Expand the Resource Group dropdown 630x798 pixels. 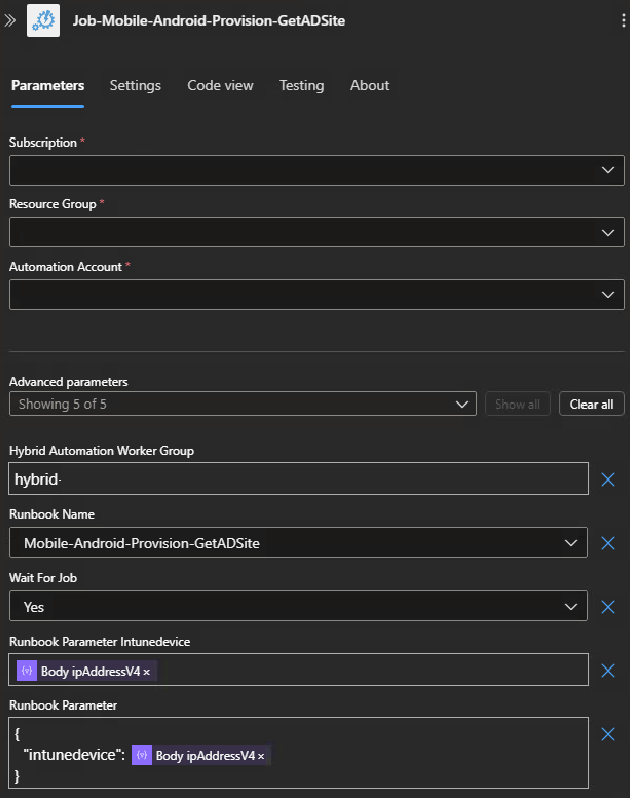pyautogui.click(x=316, y=232)
